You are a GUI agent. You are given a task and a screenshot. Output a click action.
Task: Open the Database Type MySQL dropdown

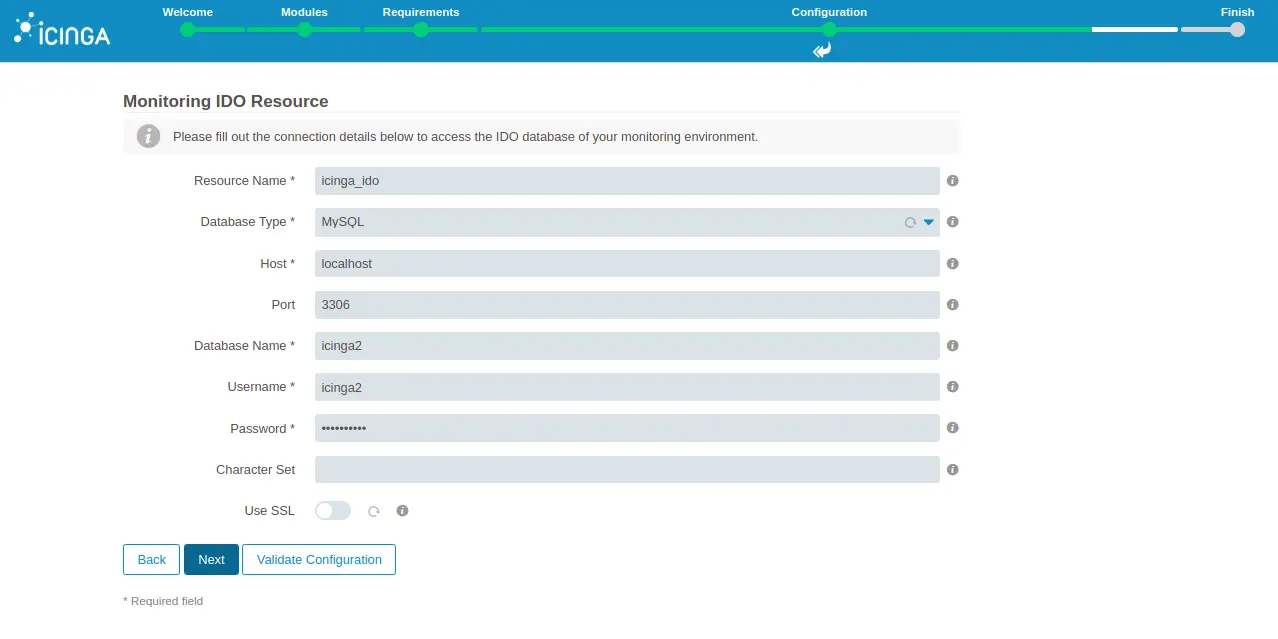tap(627, 222)
